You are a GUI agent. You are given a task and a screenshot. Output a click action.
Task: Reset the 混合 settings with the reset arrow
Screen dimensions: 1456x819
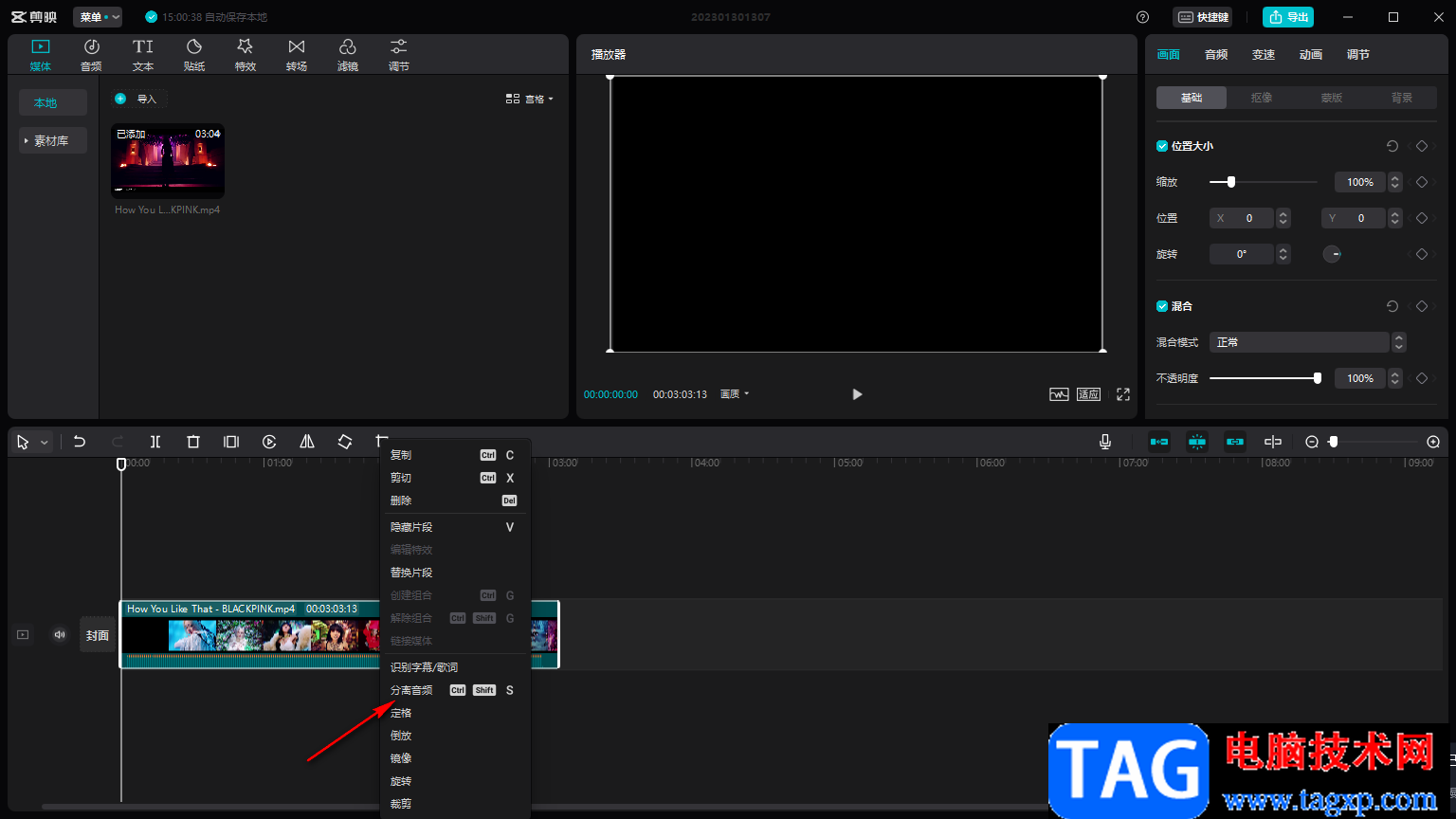click(x=1392, y=306)
